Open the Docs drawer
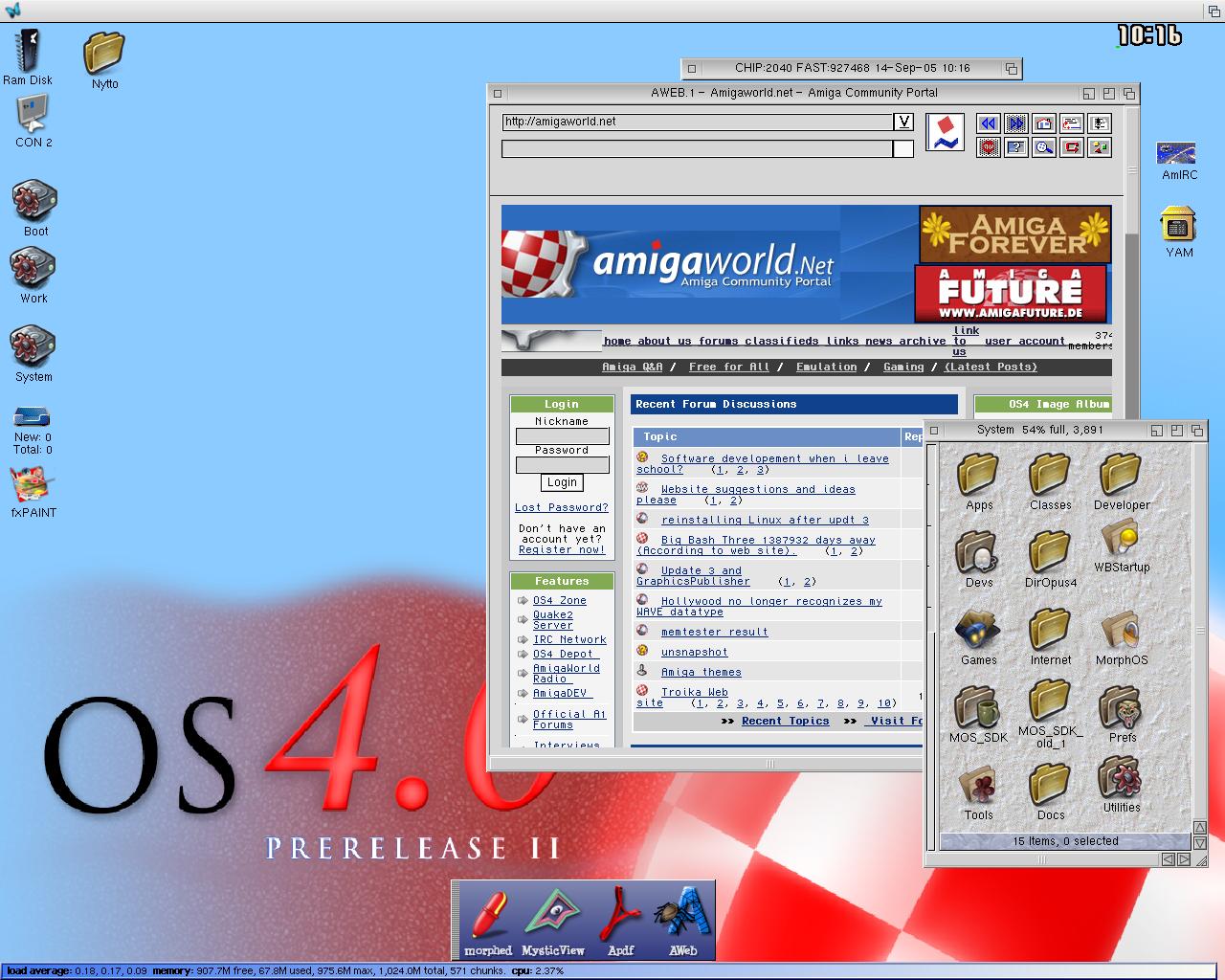Image resolution: width=1225 pixels, height=980 pixels. (x=1050, y=791)
